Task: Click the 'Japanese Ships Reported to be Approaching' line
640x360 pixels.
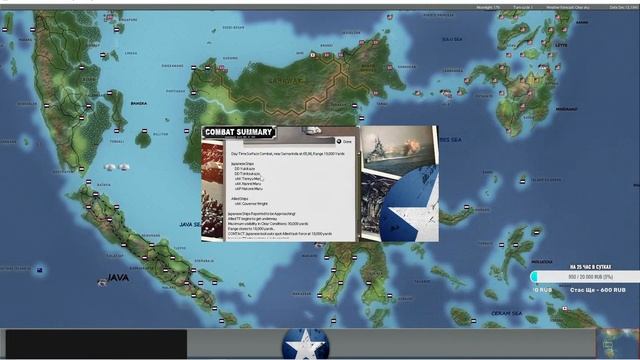Action: [x=262, y=214]
